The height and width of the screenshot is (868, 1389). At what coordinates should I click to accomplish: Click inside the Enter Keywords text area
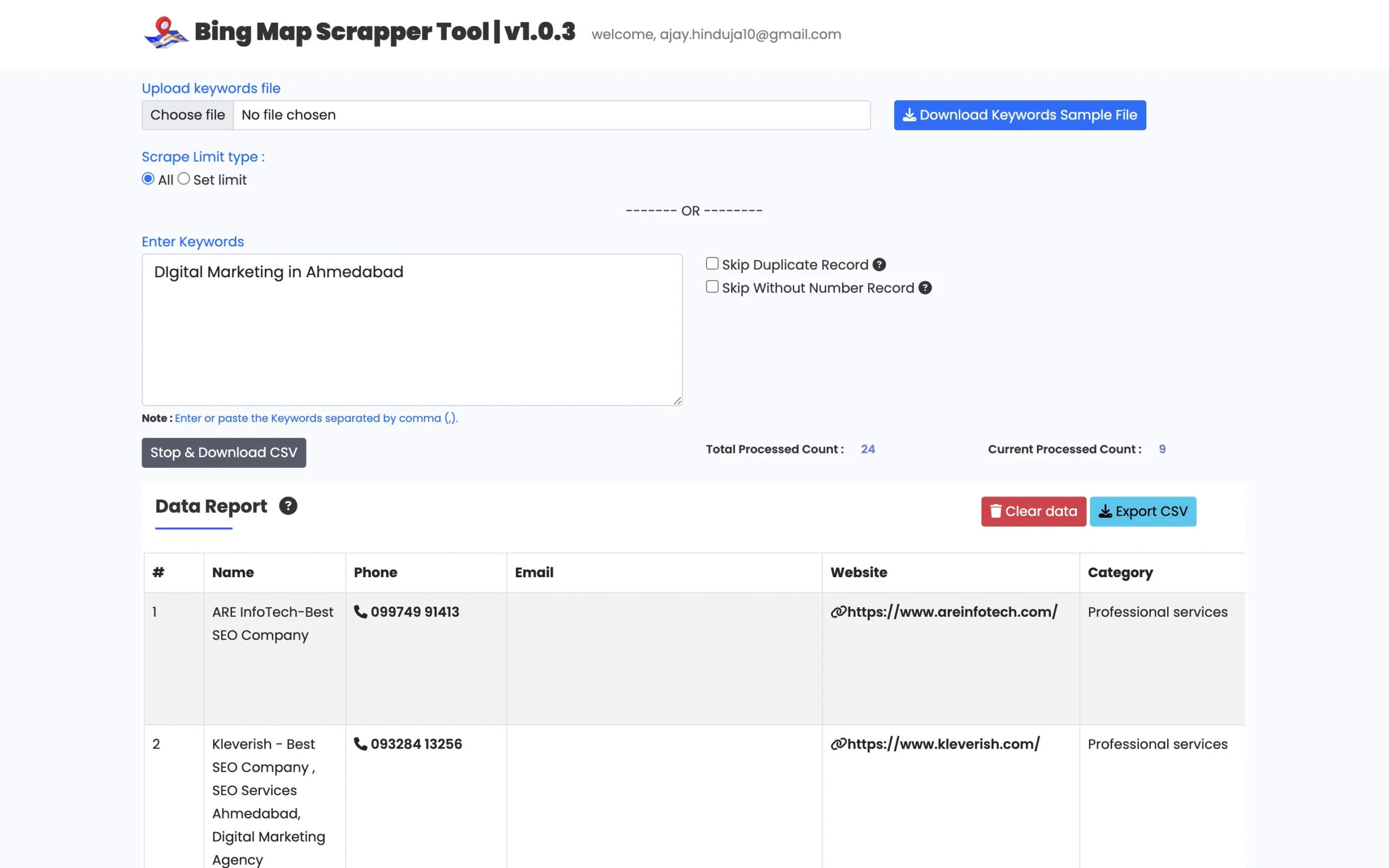click(x=411, y=330)
